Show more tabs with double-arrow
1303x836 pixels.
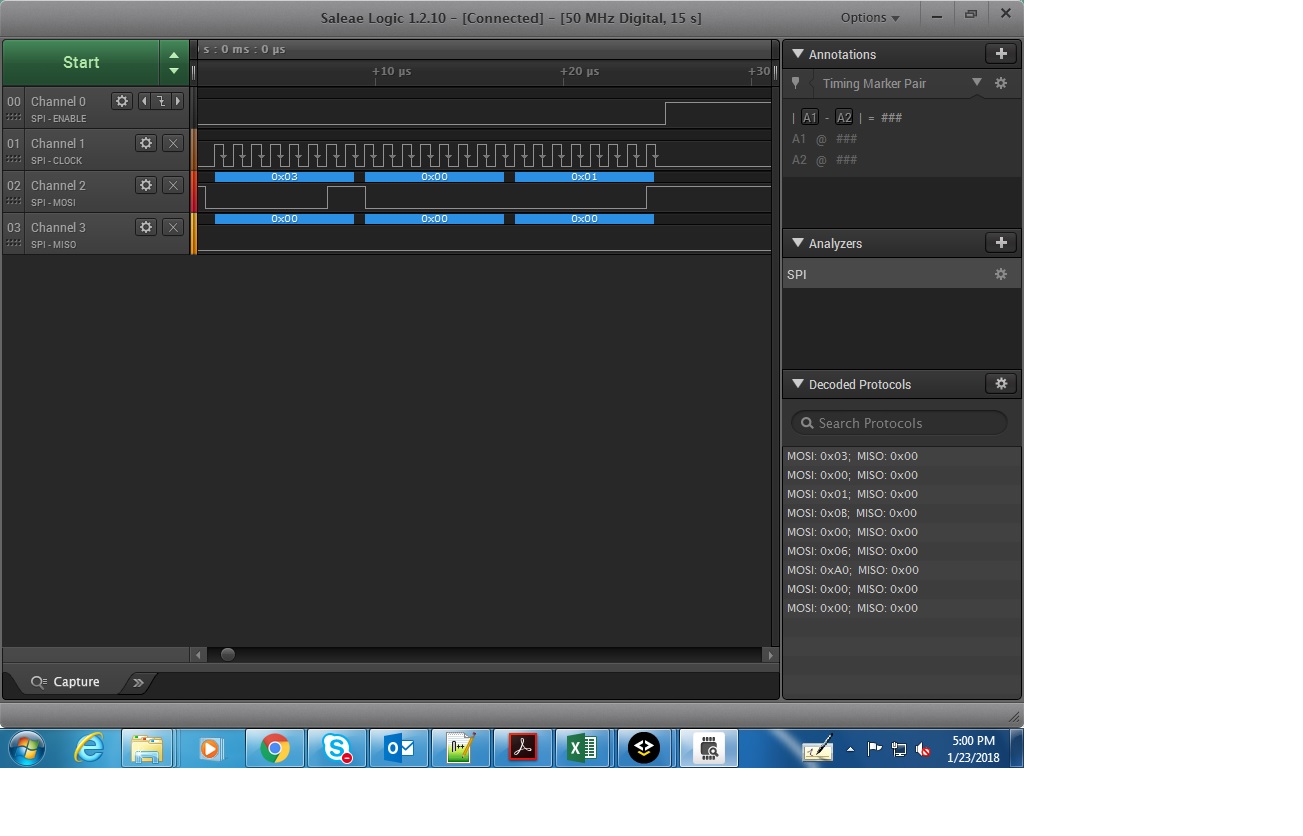[138, 683]
